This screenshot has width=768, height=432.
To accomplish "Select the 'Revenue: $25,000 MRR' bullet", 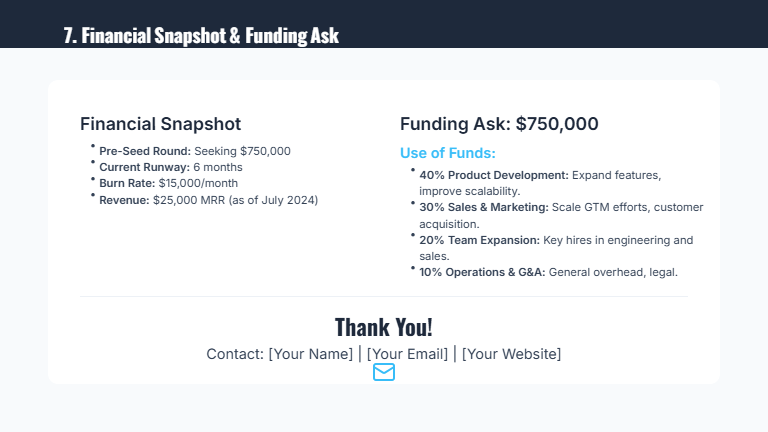I will tap(208, 200).
